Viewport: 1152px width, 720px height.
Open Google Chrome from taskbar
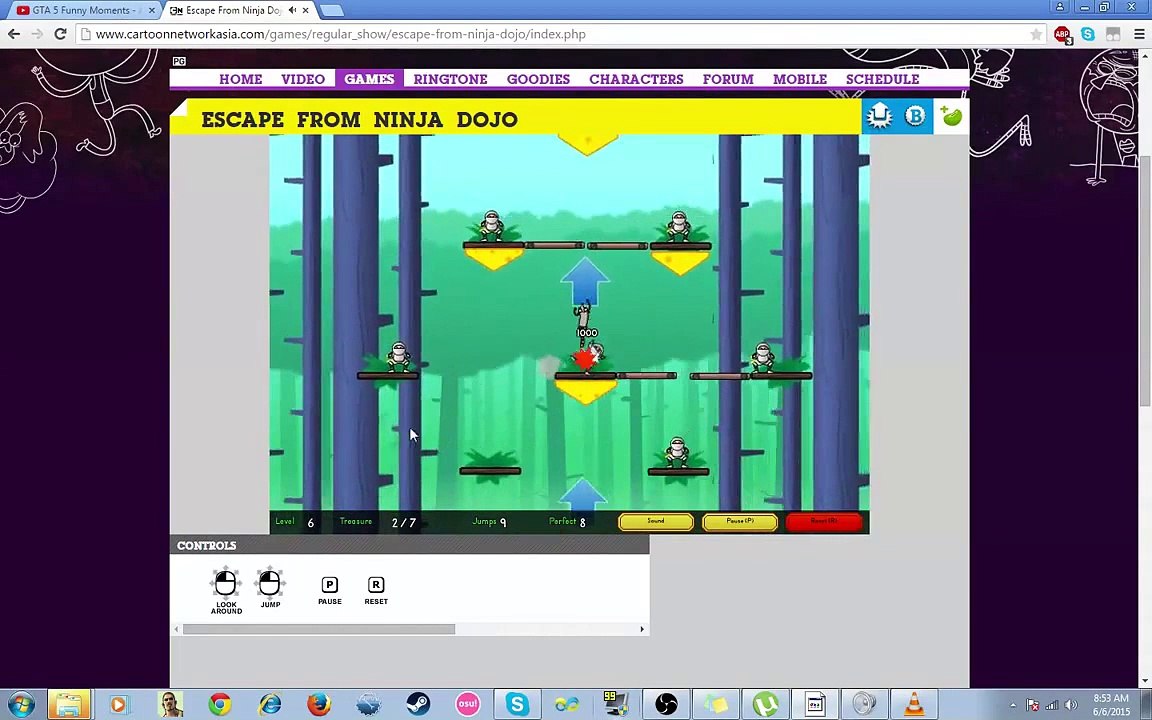219,705
